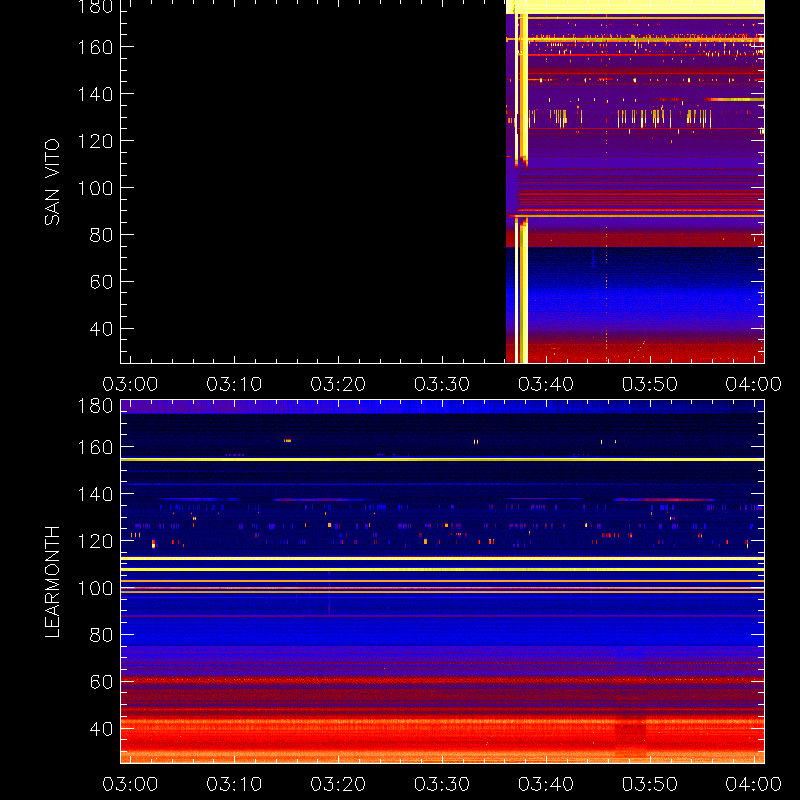
Task: Select the 80 tick label on San Vito axis
Action: pyautogui.click(x=101, y=235)
